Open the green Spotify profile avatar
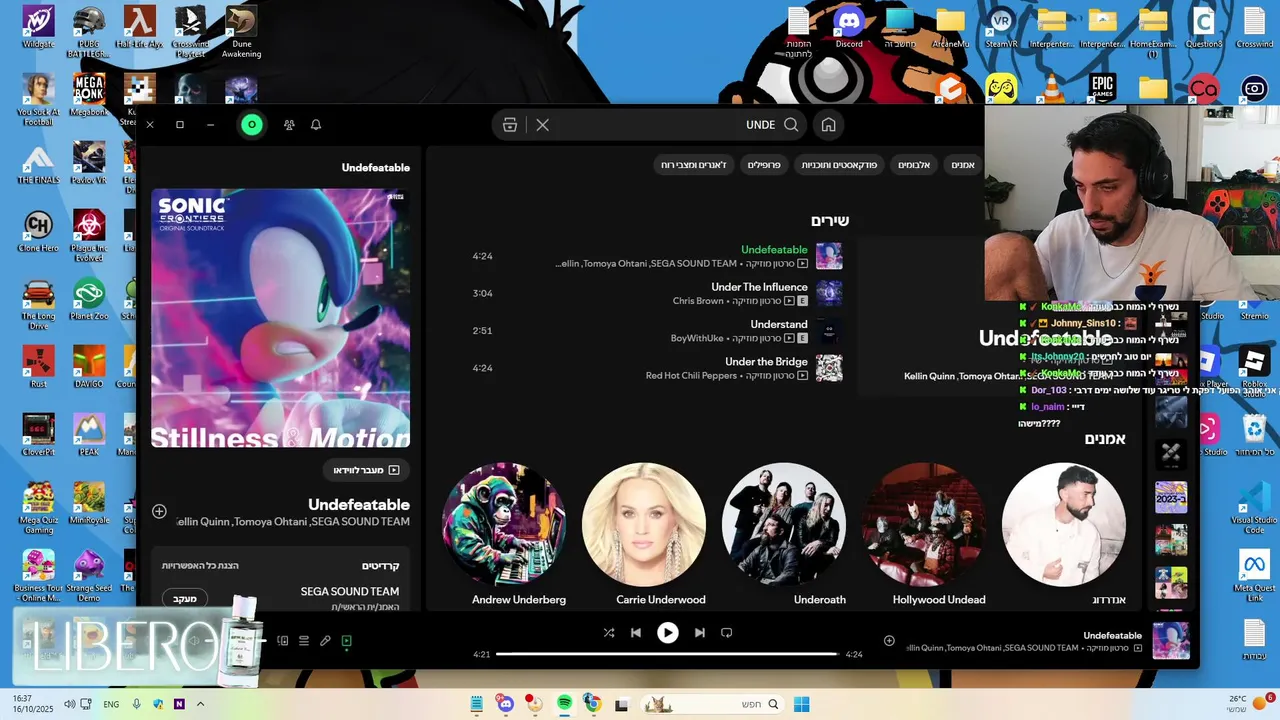This screenshot has width=1280, height=720. tap(252, 125)
